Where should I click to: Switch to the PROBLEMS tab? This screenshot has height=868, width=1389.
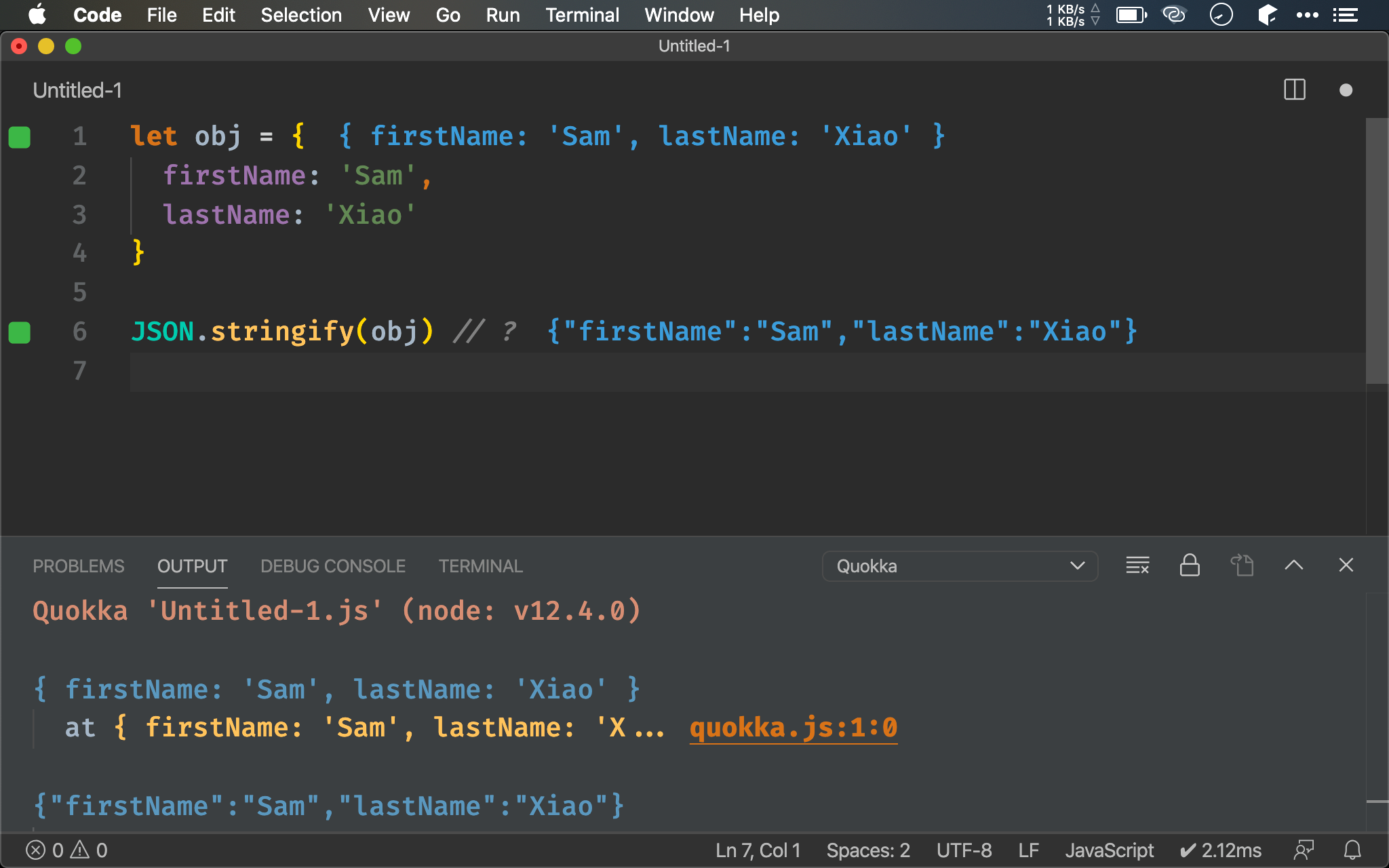point(79,566)
